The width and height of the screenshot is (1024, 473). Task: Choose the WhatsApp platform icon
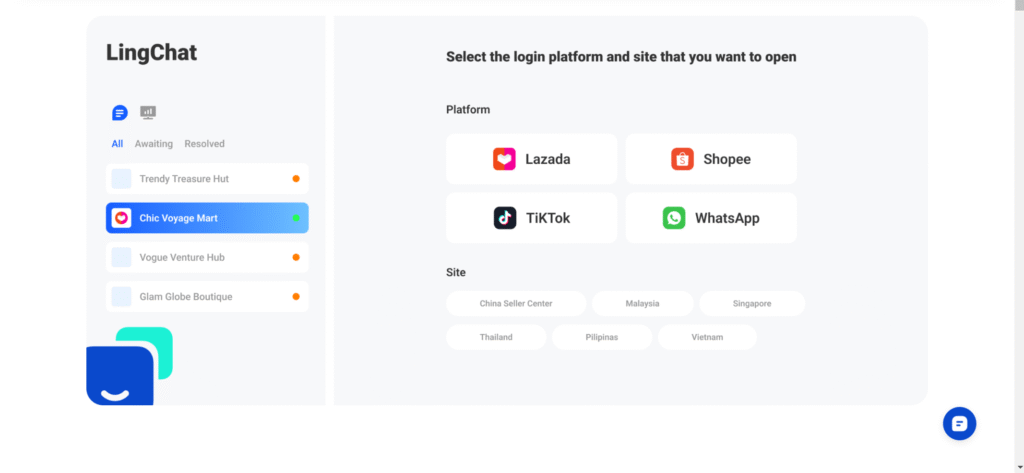point(674,218)
